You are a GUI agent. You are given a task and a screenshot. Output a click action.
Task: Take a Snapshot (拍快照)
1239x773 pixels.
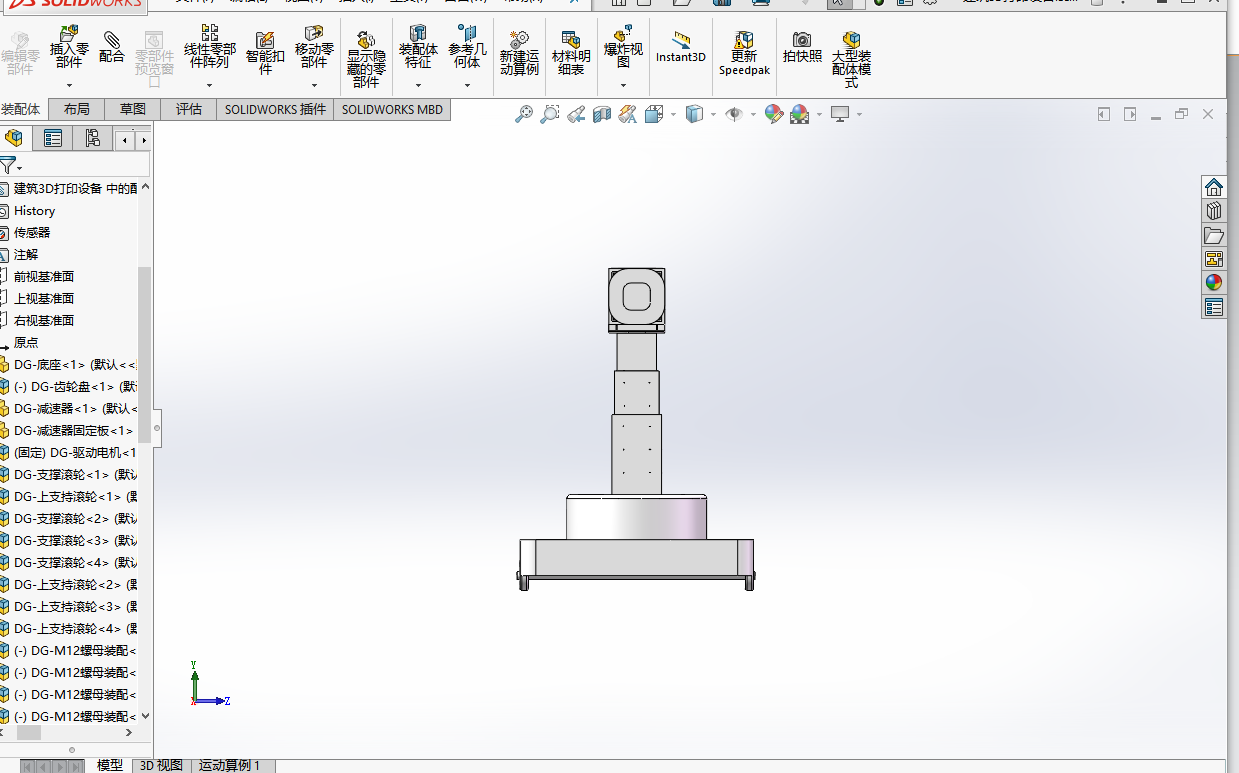click(802, 47)
